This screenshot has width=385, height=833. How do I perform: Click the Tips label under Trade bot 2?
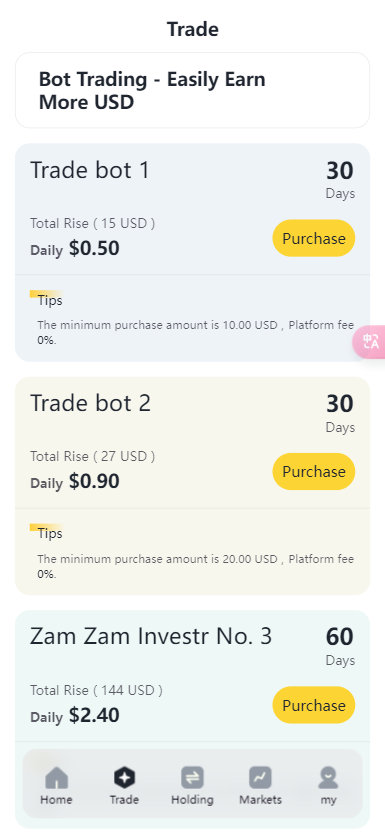(x=50, y=534)
